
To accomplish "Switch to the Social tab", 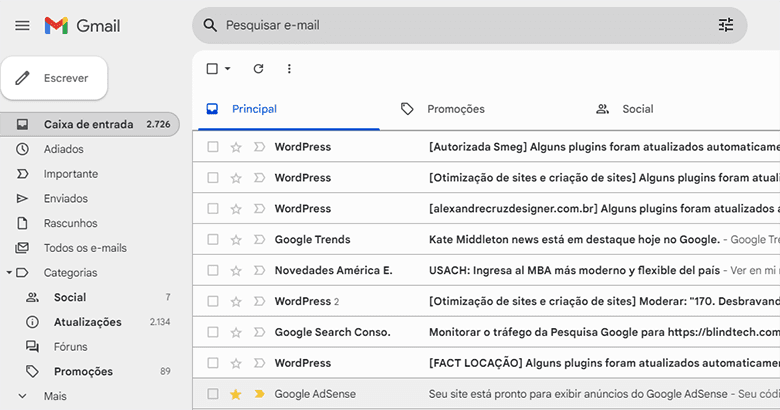I will 625,109.
